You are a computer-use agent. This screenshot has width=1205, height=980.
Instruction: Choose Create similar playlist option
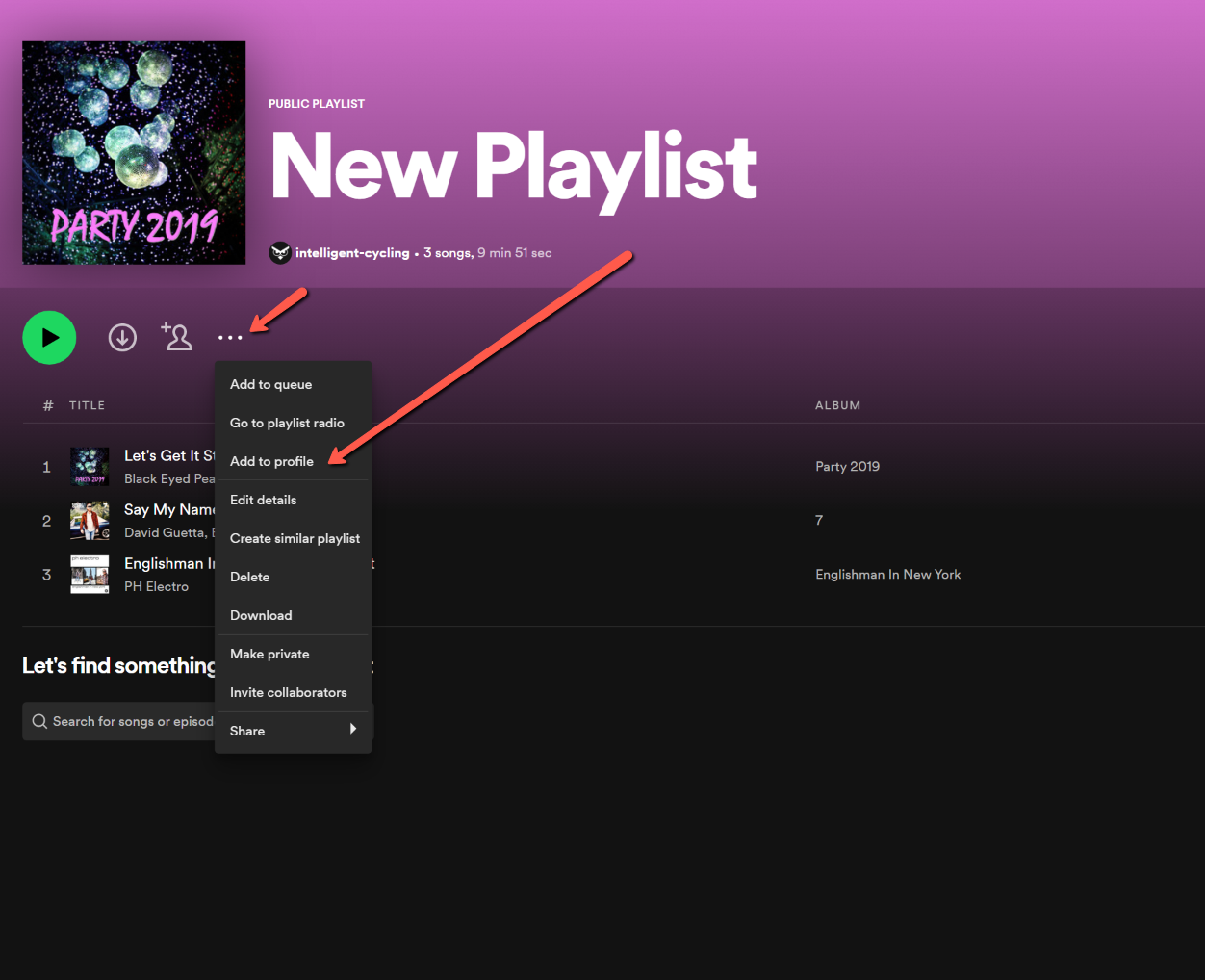(x=295, y=538)
